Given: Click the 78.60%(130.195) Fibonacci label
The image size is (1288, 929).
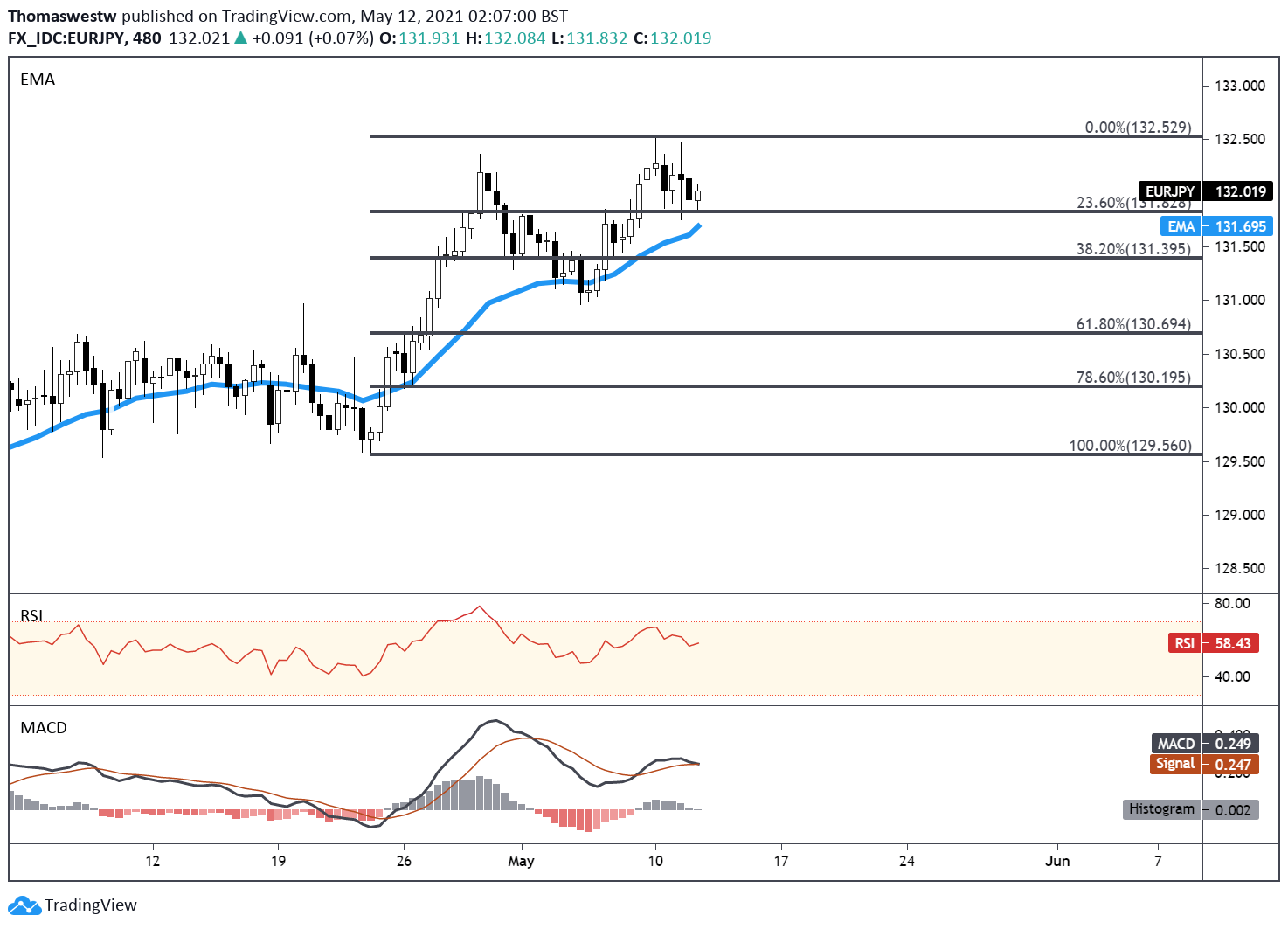Looking at the screenshot, I should click(1133, 378).
